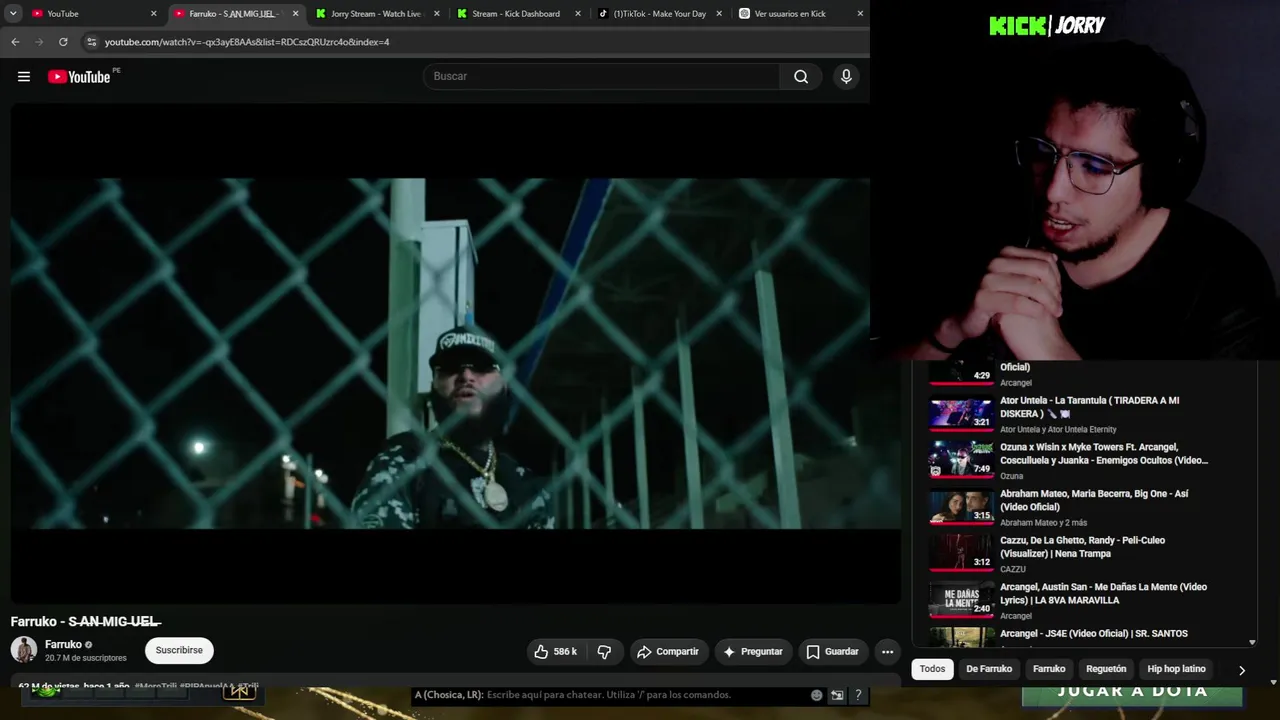Click the browser address bar URL
The image size is (1280, 720).
click(x=247, y=42)
